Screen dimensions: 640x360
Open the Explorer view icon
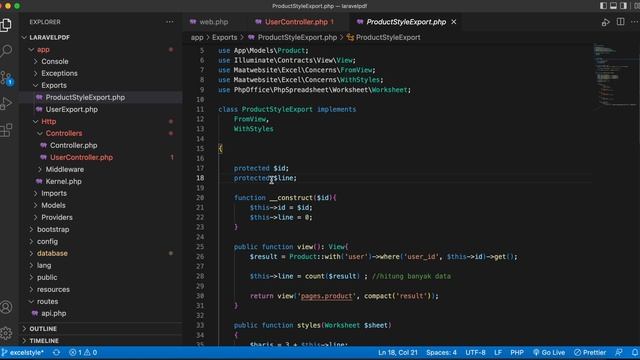coord(6,25)
